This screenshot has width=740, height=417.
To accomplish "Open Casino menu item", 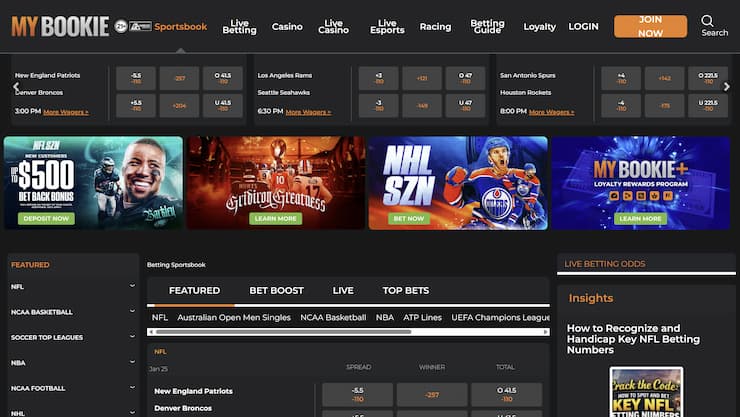I will click(287, 26).
